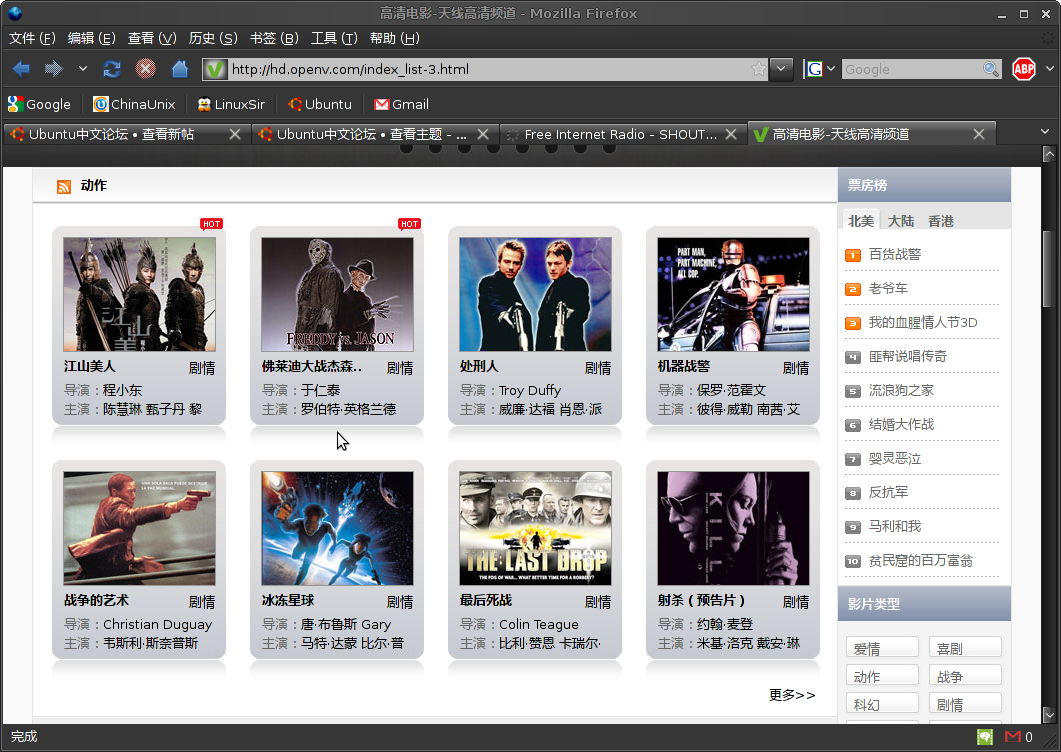Focus the Google search field
1061x752 pixels.
(911, 69)
